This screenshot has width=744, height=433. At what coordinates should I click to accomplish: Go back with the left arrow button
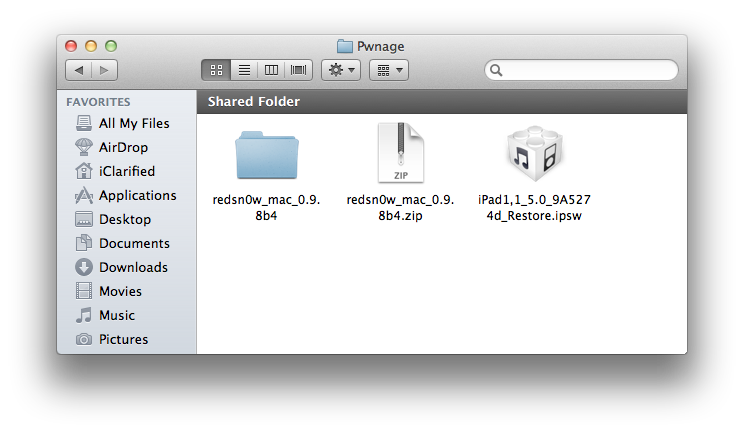point(78,70)
